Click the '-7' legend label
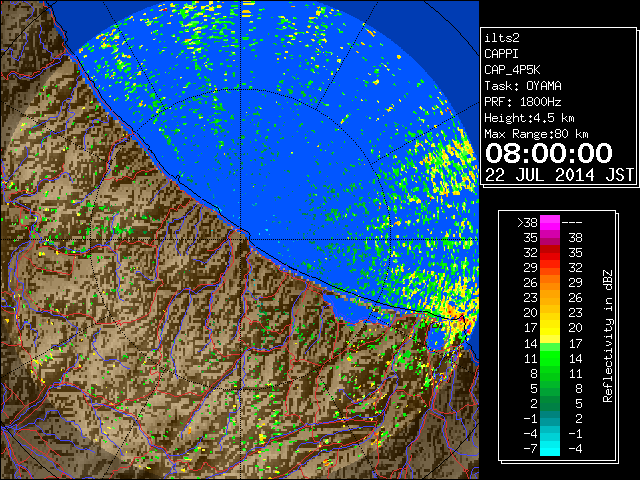The height and width of the screenshot is (480, 640). (530, 448)
